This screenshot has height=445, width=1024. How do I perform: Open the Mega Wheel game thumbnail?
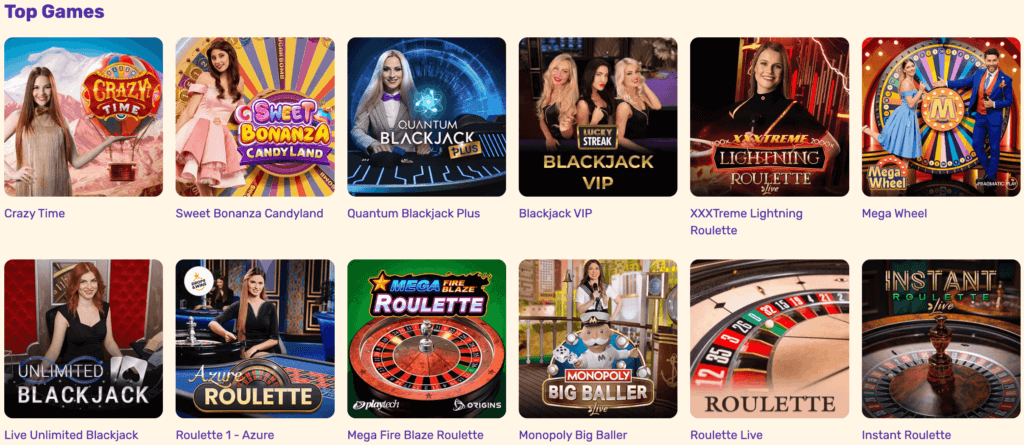[x=941, y=117]
